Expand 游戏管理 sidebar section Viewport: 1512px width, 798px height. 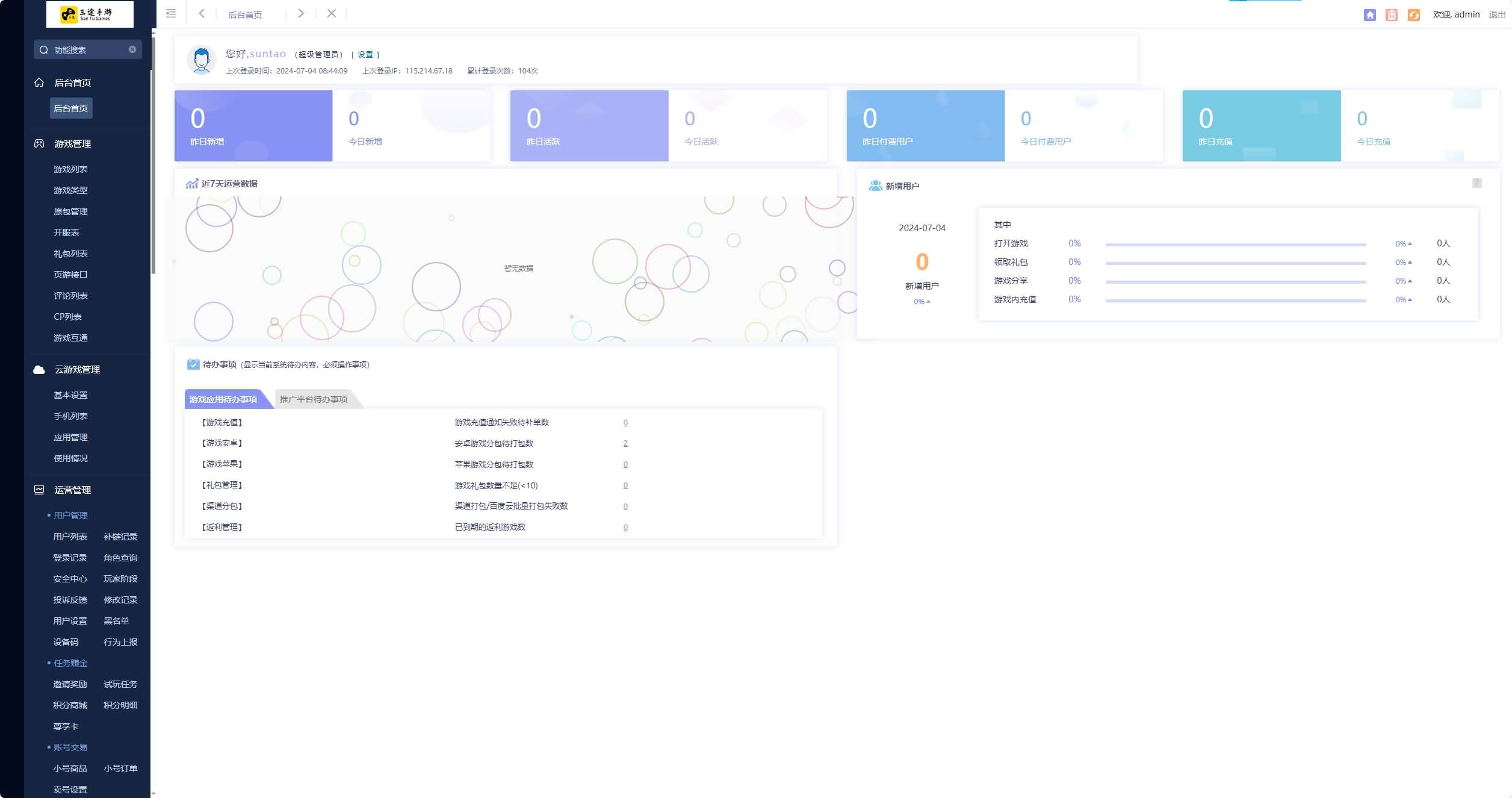[73, 143]
